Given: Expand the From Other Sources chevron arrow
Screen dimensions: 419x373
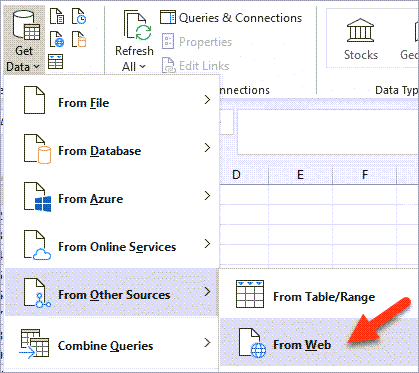Looking at the screenshot, I should tap(207, 291).
